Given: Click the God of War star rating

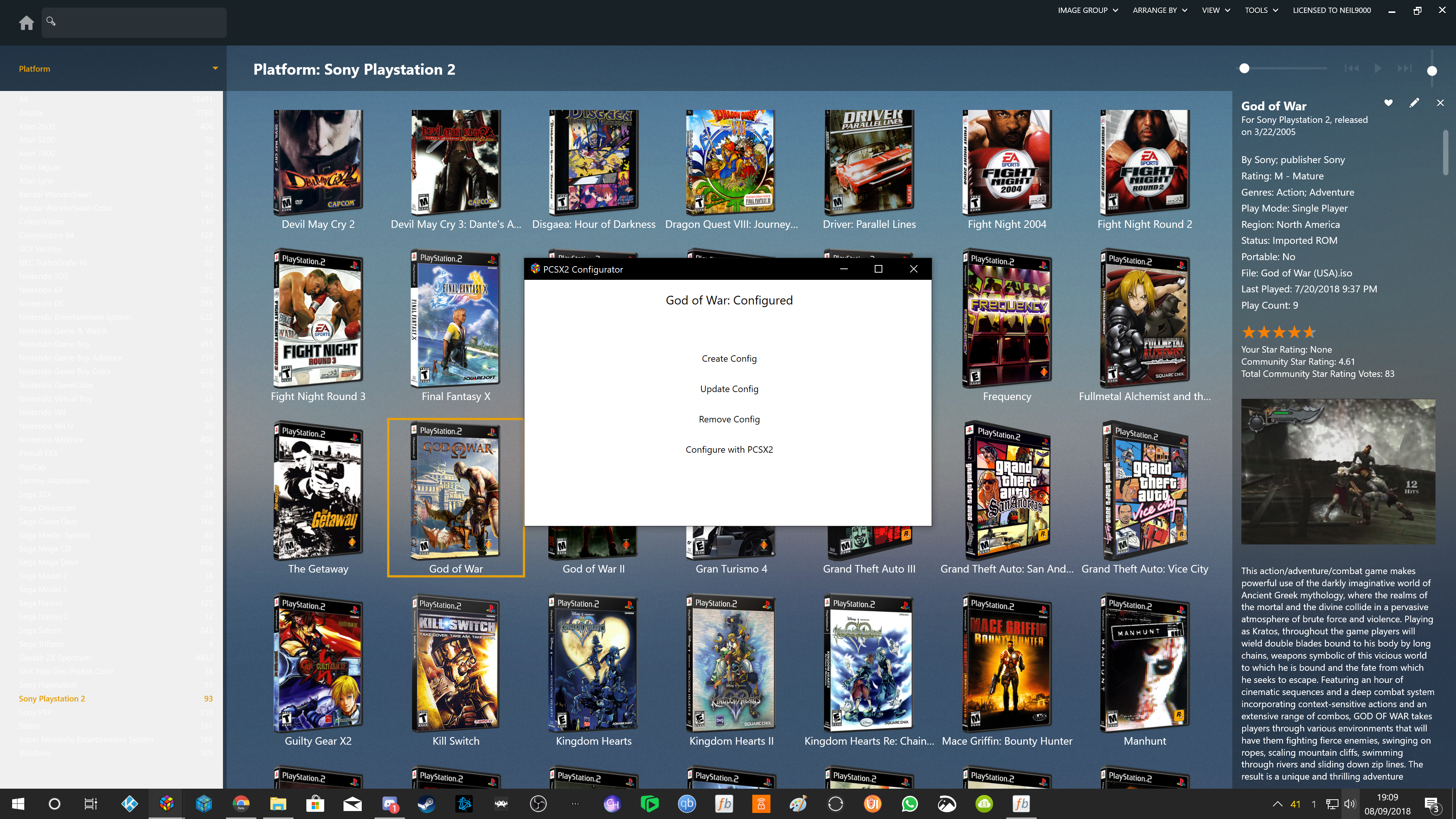Looking at the screenshot, I should click(1279, 333).
